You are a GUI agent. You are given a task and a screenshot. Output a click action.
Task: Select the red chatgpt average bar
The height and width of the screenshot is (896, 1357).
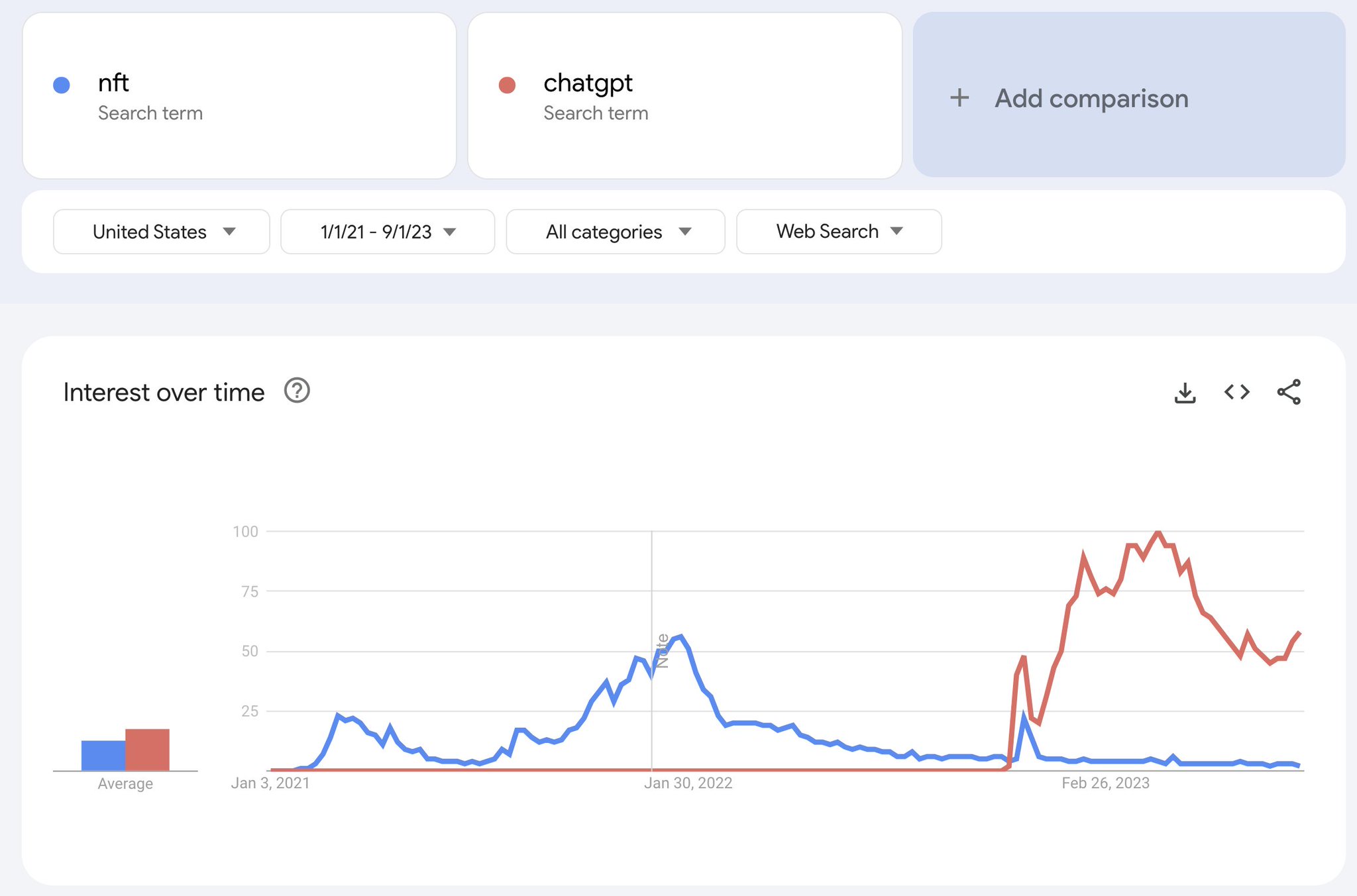(147, 750)
